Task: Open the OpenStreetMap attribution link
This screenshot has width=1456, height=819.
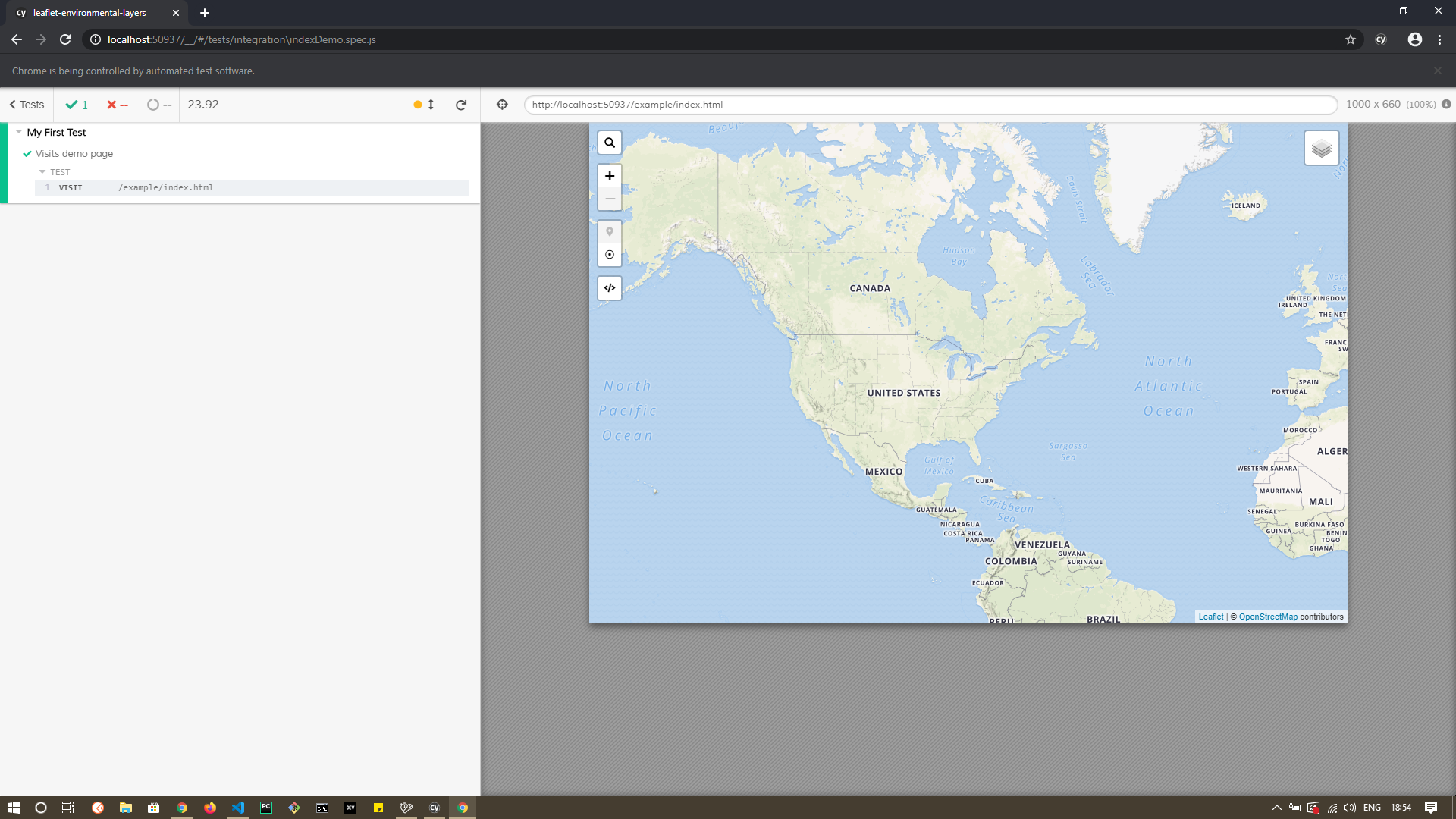Action: tap(1268, 617)
